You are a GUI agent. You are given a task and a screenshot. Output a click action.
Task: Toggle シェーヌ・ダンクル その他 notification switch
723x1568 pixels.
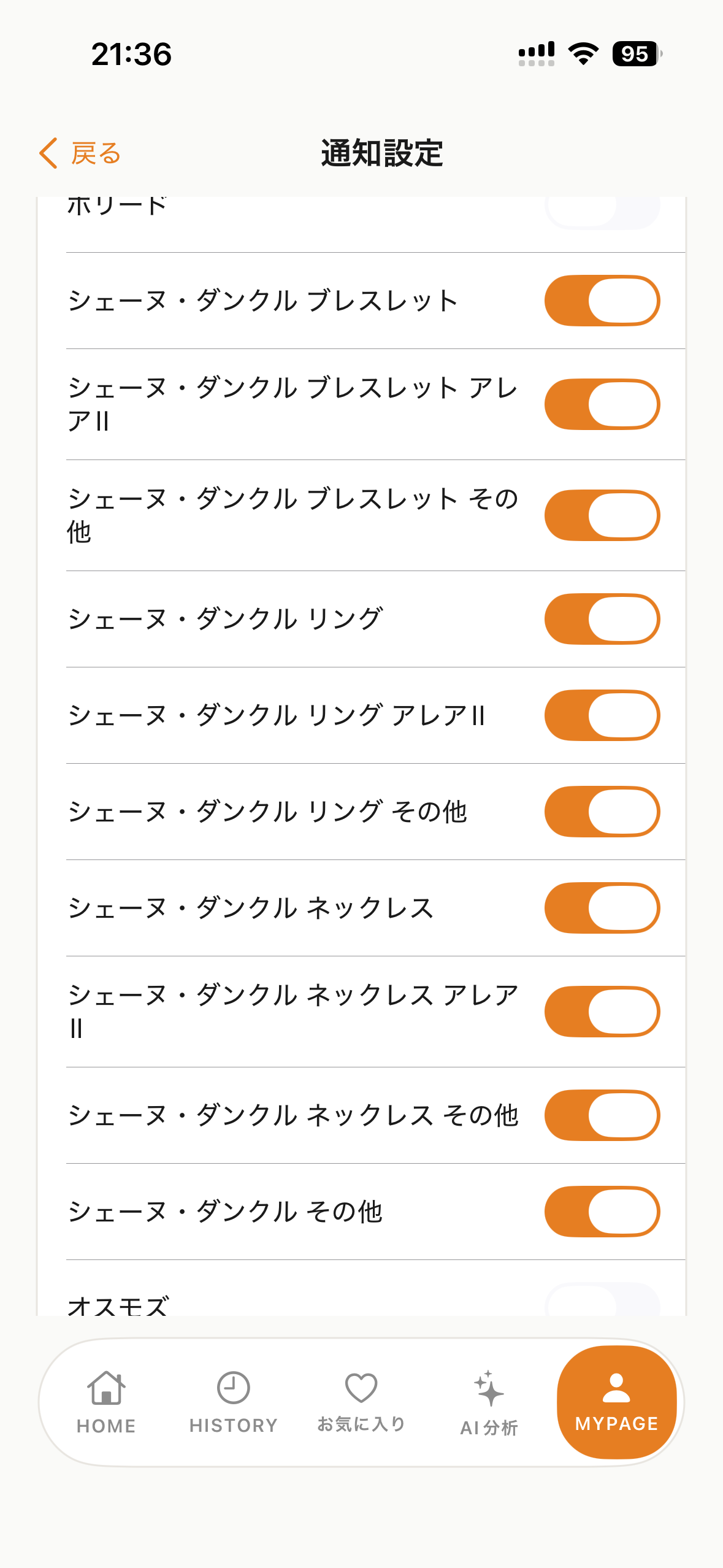602,1212
